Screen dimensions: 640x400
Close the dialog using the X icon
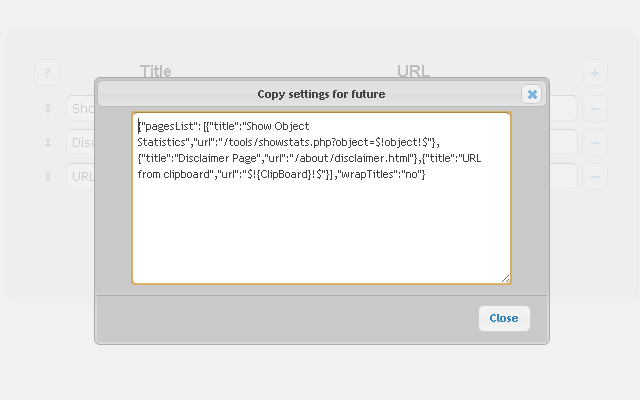[x=532, y=94]
